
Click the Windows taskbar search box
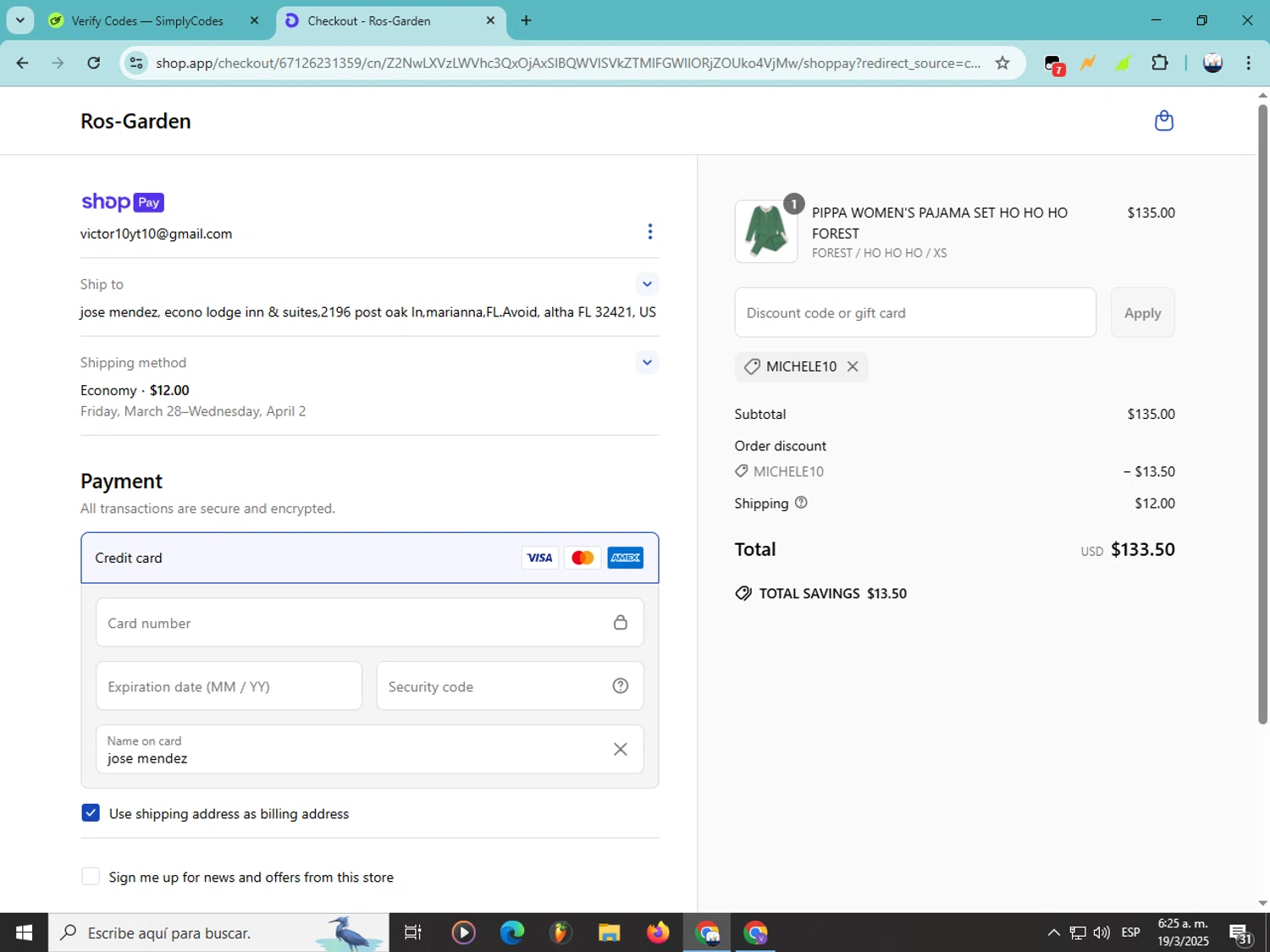coord(218,933)
